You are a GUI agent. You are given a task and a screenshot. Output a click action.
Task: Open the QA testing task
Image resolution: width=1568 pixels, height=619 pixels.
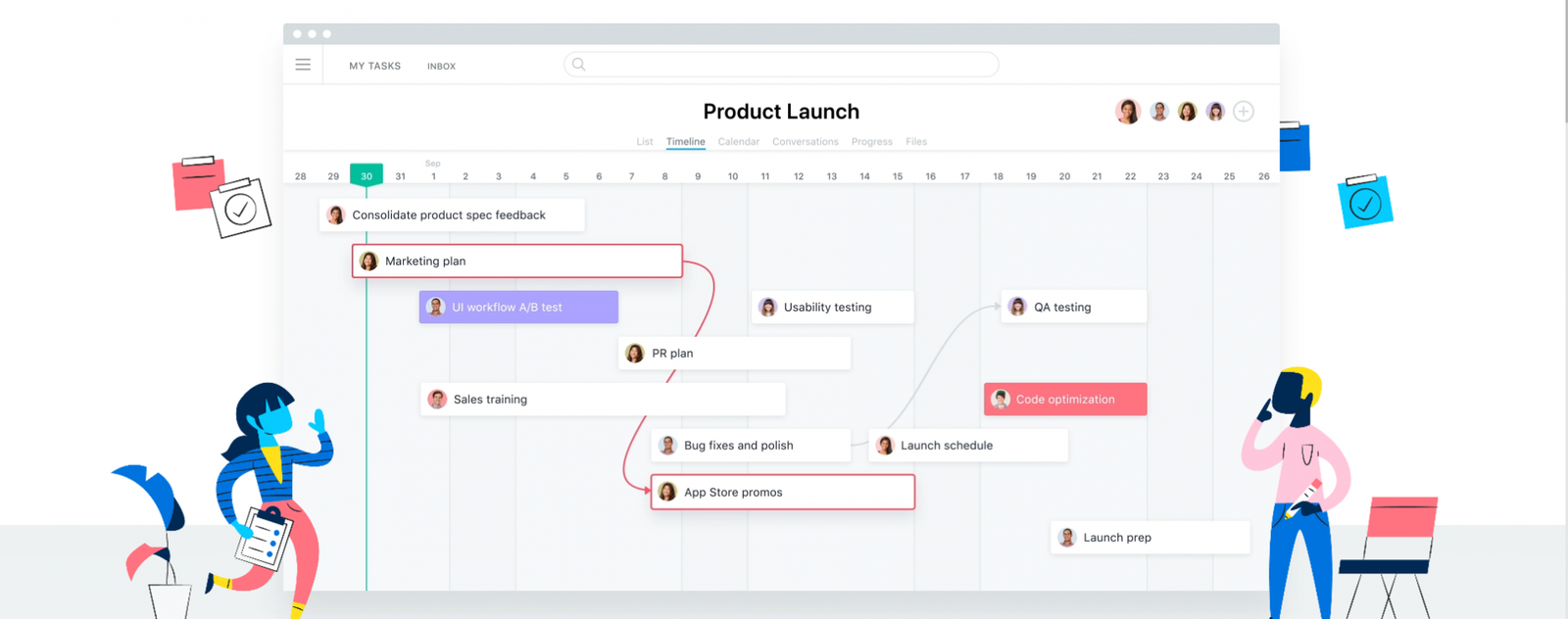(1074, 308)
